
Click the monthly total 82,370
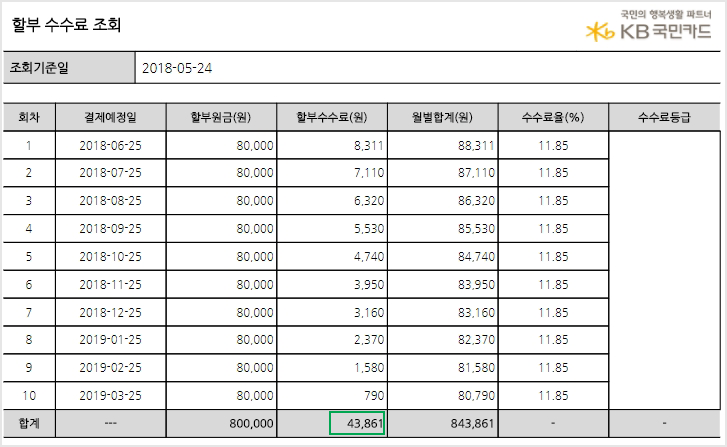point(476,340)
